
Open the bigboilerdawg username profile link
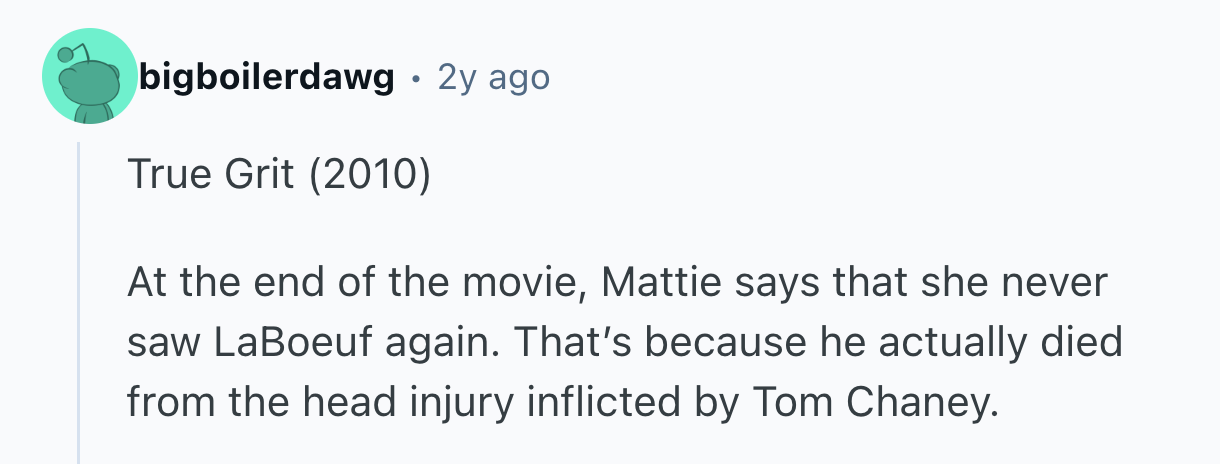(267, 77)
